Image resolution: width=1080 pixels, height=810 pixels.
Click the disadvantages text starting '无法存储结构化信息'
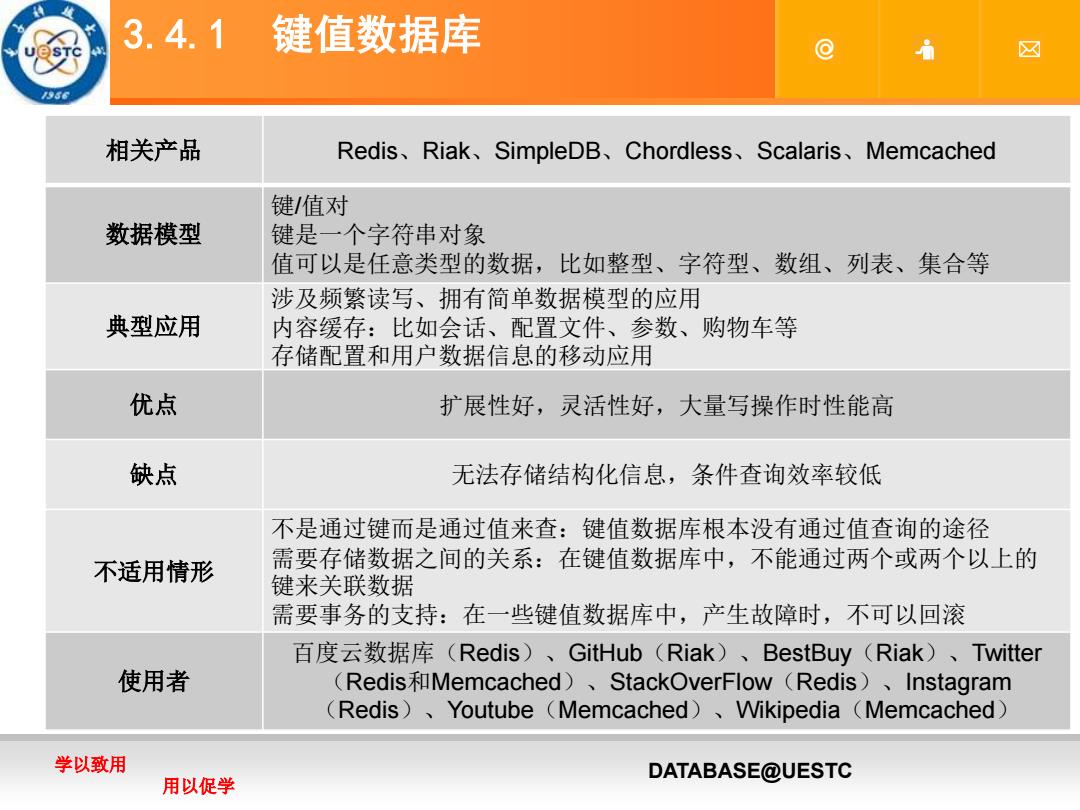(667, 474)
